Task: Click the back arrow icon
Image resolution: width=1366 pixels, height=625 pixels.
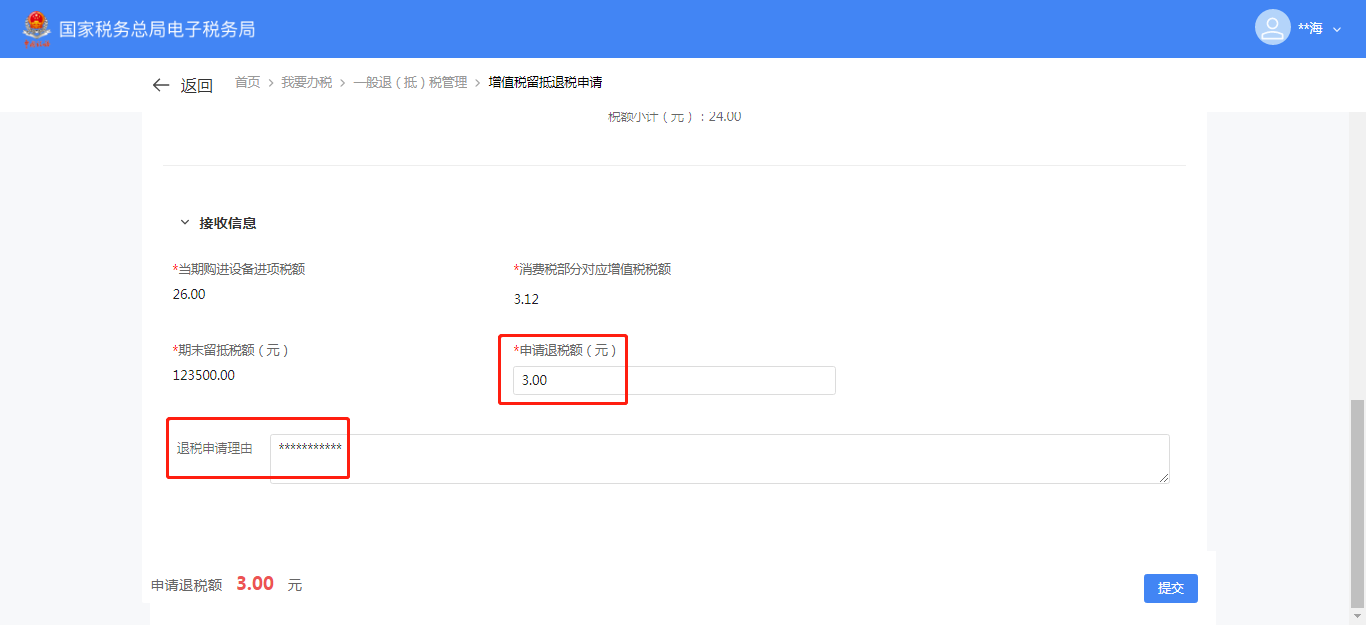Action: coord(160,86)
